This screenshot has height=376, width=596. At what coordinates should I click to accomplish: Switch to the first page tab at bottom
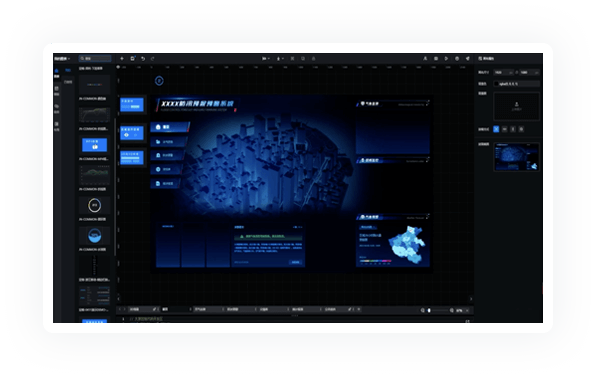144,309
